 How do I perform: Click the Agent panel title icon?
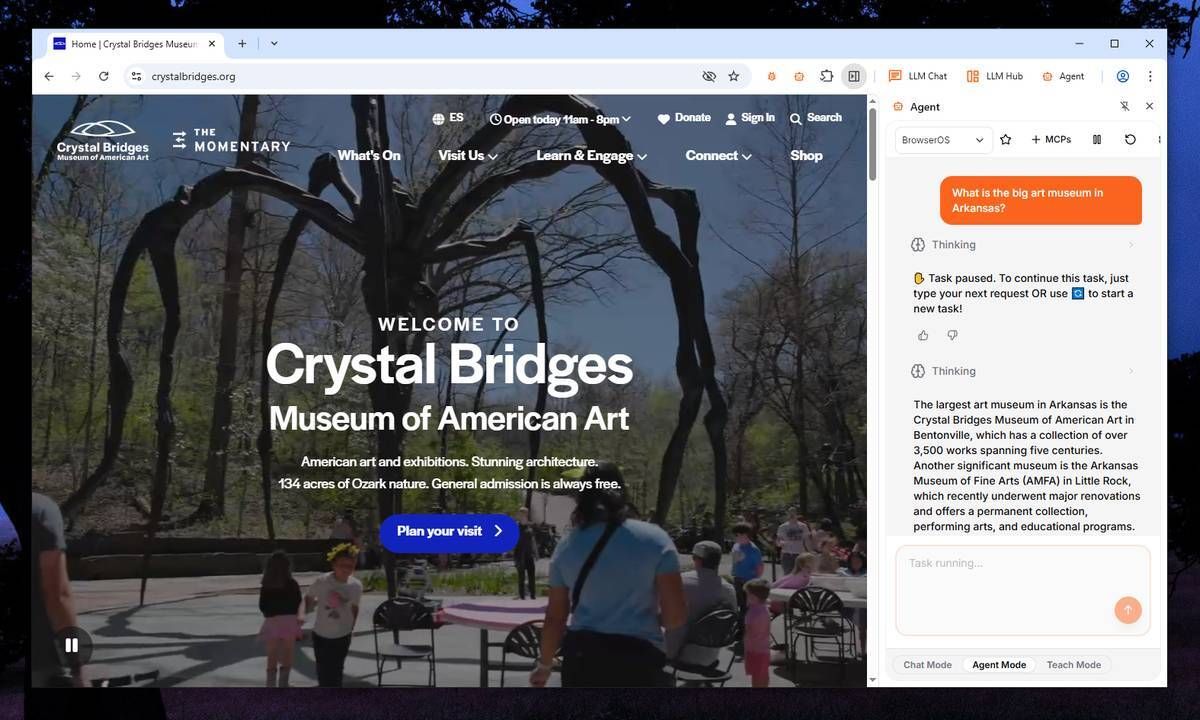[x=898, y=107]
